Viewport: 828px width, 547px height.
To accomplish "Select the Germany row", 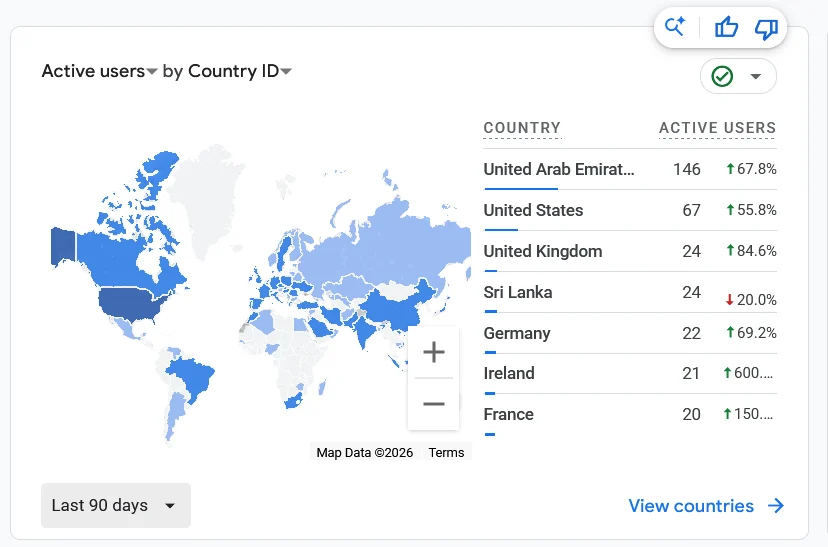I will pos(630,333).
